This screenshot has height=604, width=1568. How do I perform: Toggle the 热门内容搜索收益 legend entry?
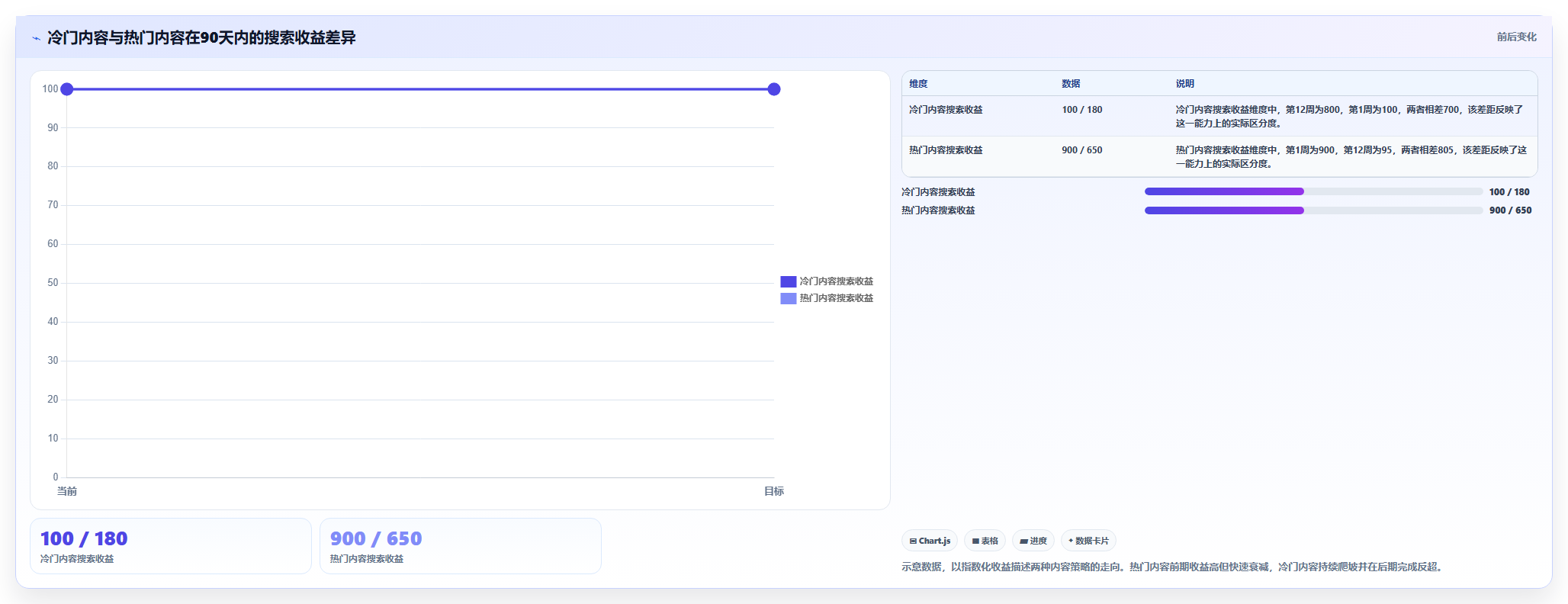(827, 298)
